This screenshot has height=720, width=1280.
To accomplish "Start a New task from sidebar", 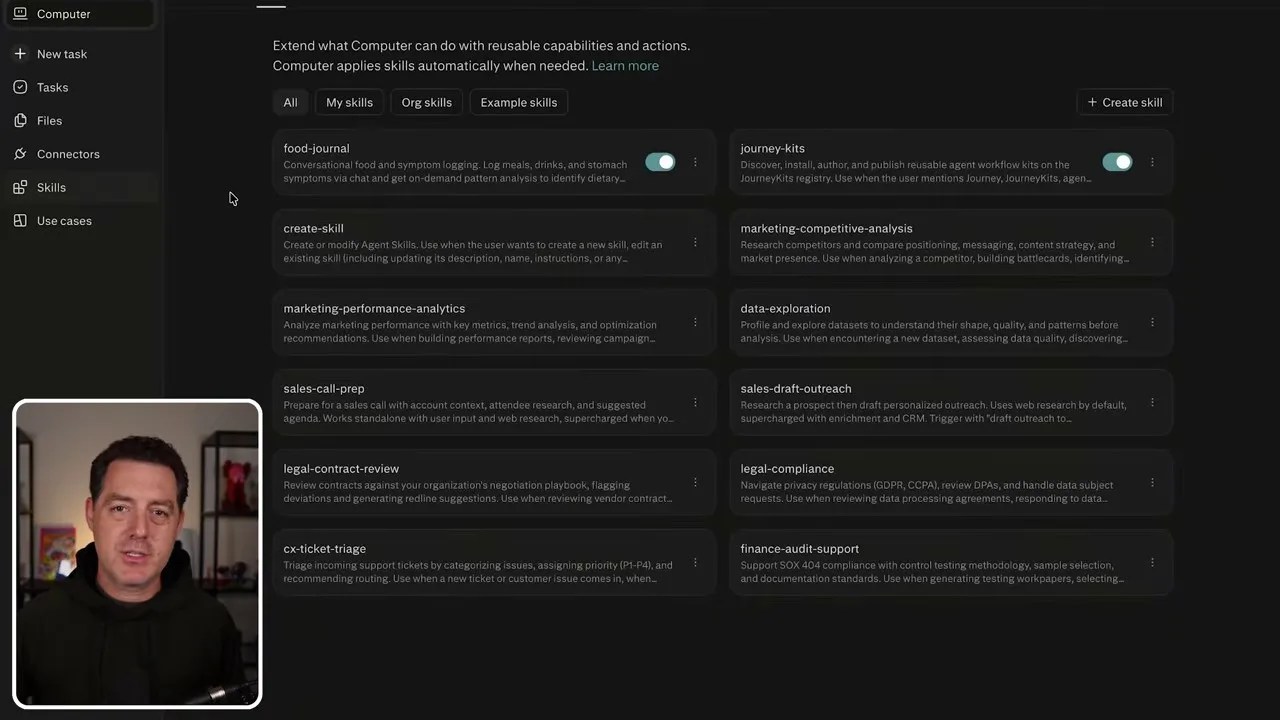I will click(62, 54).
